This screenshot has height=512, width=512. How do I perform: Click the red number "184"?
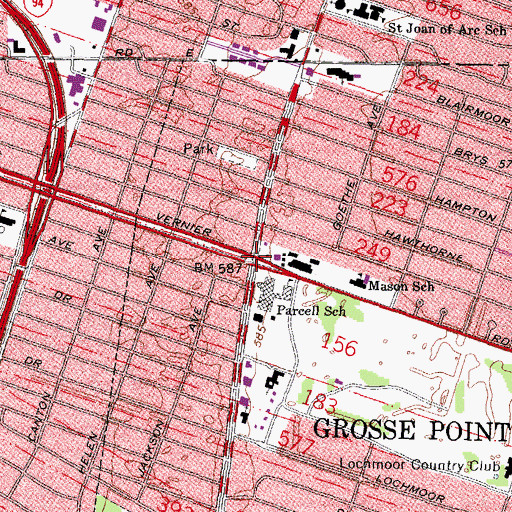403,128
